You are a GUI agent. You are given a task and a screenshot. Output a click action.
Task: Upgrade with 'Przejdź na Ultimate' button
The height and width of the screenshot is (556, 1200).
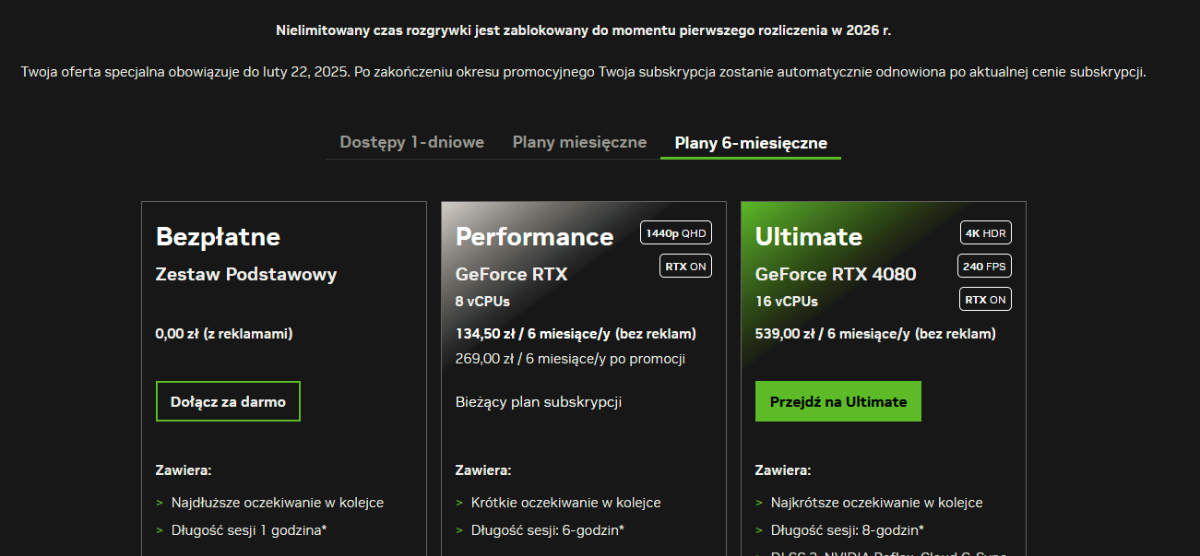coord(838,401)
